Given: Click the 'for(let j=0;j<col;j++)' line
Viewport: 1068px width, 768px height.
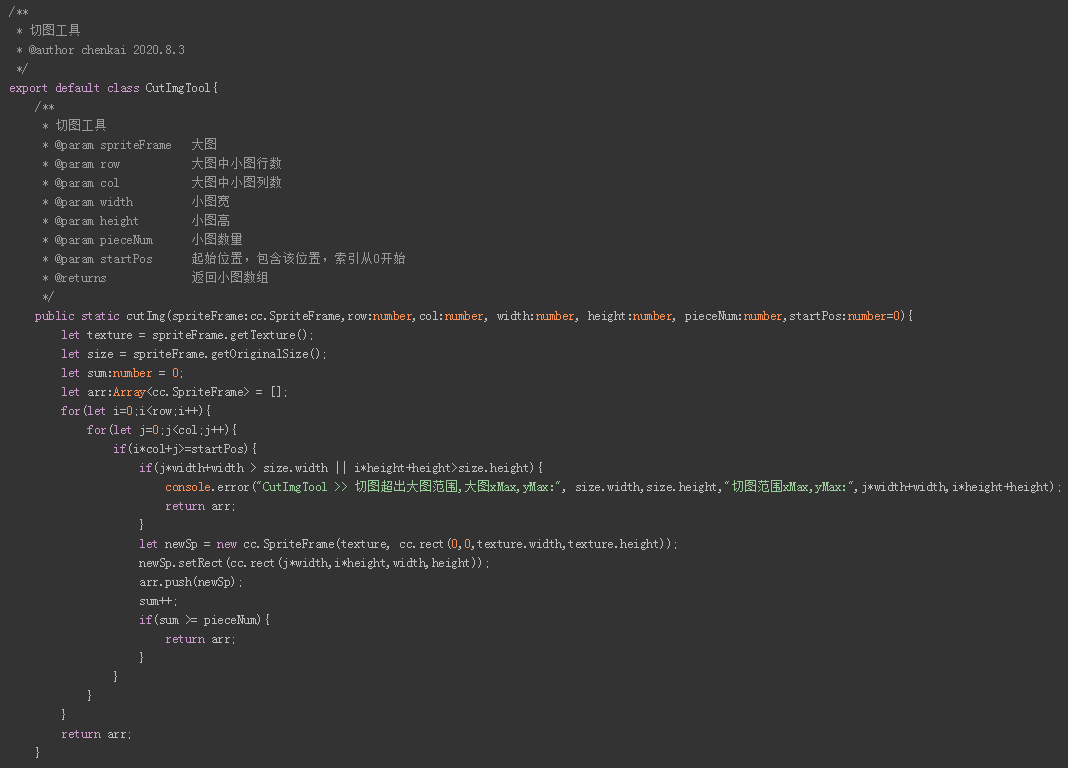Looking at the screenshot, I should (161, 430).
